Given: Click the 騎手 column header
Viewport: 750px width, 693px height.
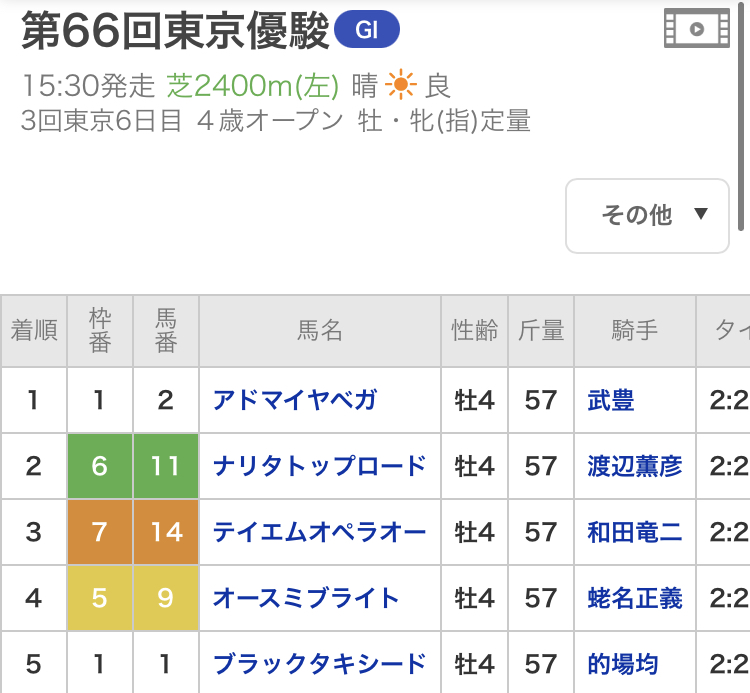Looking at the screenshot, I should [635, 331].
